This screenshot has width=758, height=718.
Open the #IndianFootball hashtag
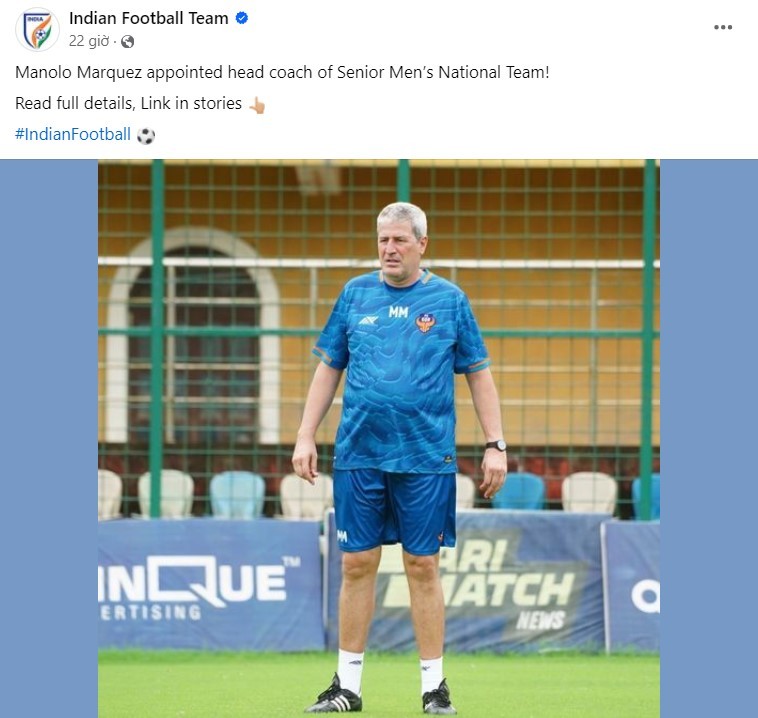73,134
